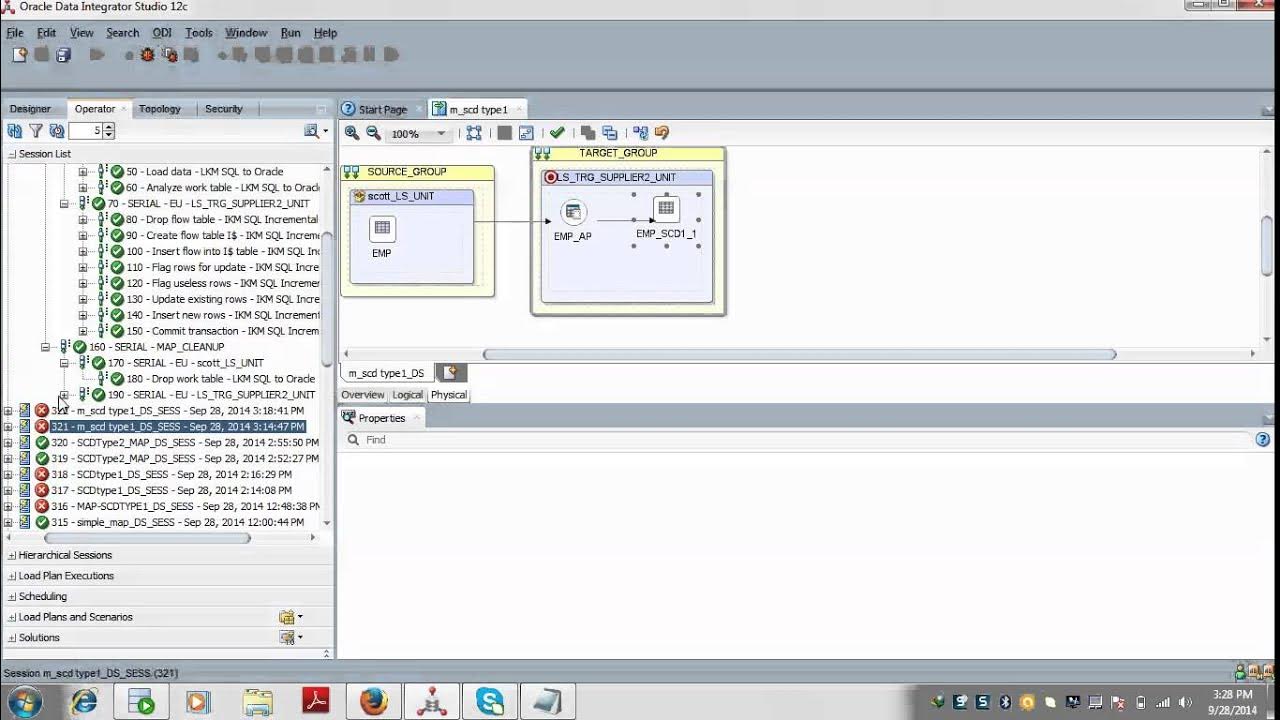The image size is (1280, 720).
Task: Open the Search menu
Action: [x=122, y=33]
